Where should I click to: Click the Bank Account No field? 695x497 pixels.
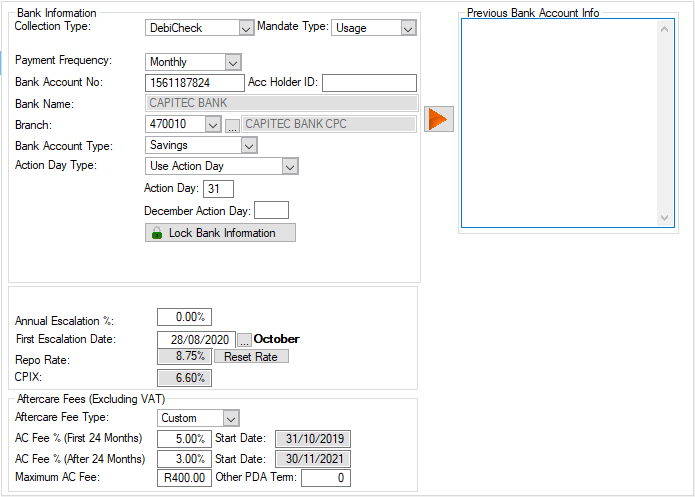[x=194, y=83]
